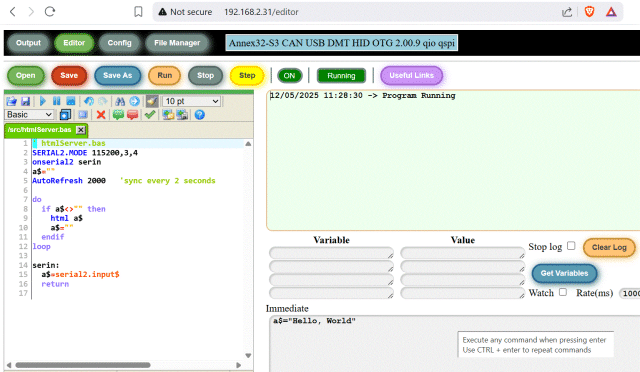Open the Basic language dropdown
This screenshot has width=640, height=372.
click(29, 115)
